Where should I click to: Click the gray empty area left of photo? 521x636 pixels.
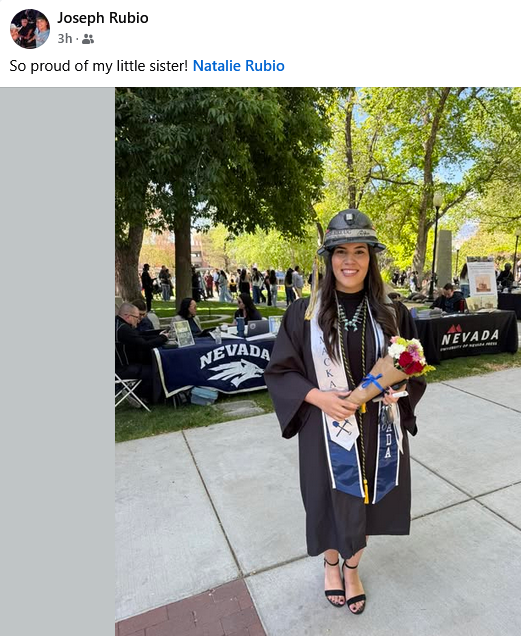tap(57, 361)
